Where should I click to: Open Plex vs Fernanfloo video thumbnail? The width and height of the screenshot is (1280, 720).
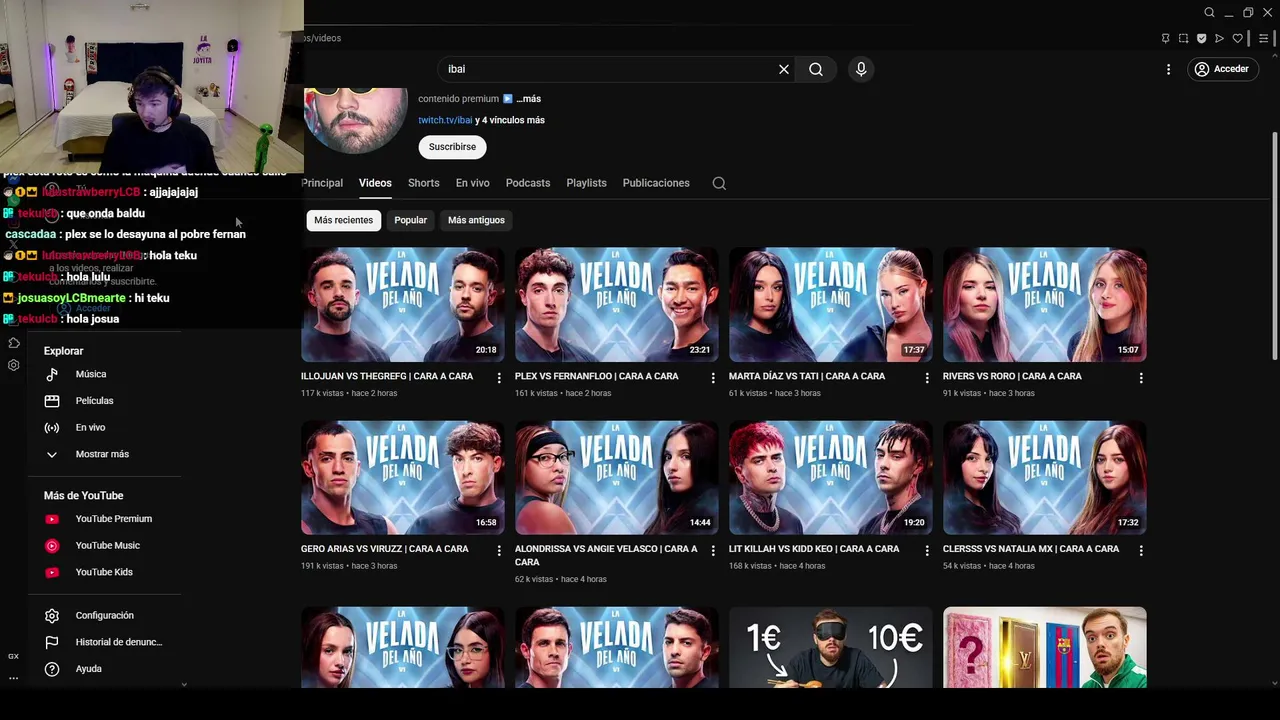[616, 305]
